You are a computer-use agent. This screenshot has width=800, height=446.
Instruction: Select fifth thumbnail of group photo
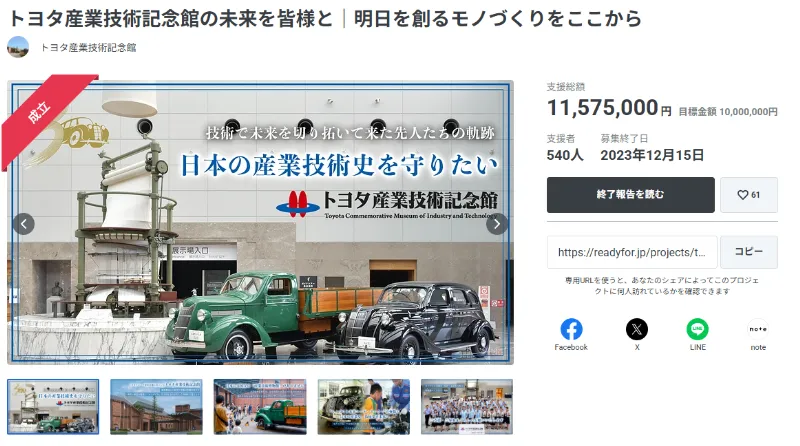467,407
